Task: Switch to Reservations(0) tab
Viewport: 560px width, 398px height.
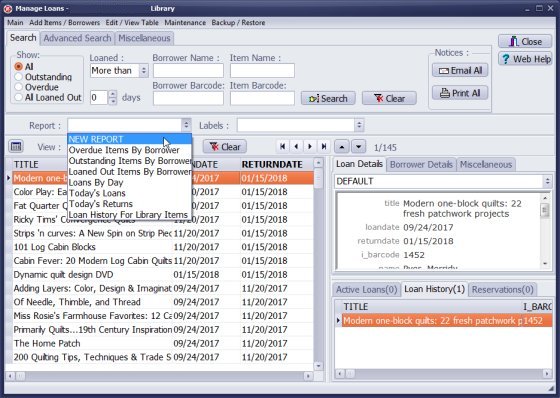Action: 502,289
